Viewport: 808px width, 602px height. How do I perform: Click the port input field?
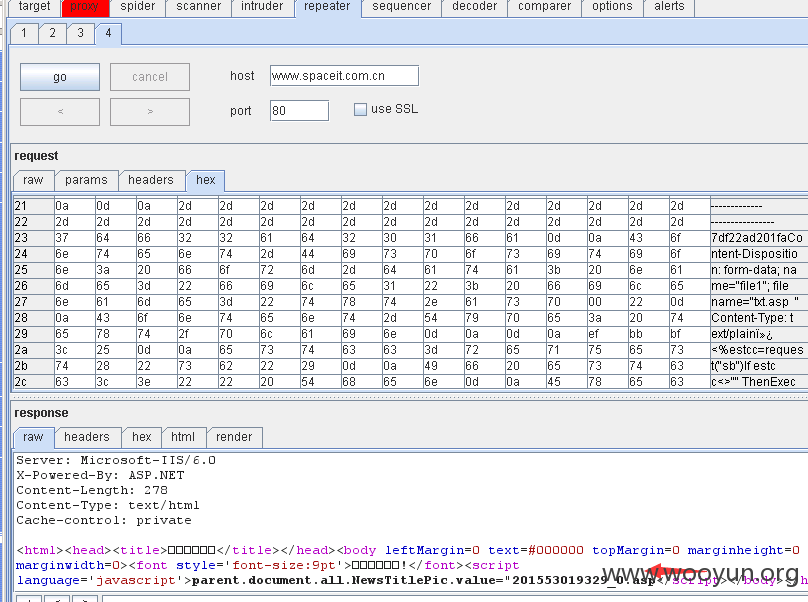click(x=299, y=111)
